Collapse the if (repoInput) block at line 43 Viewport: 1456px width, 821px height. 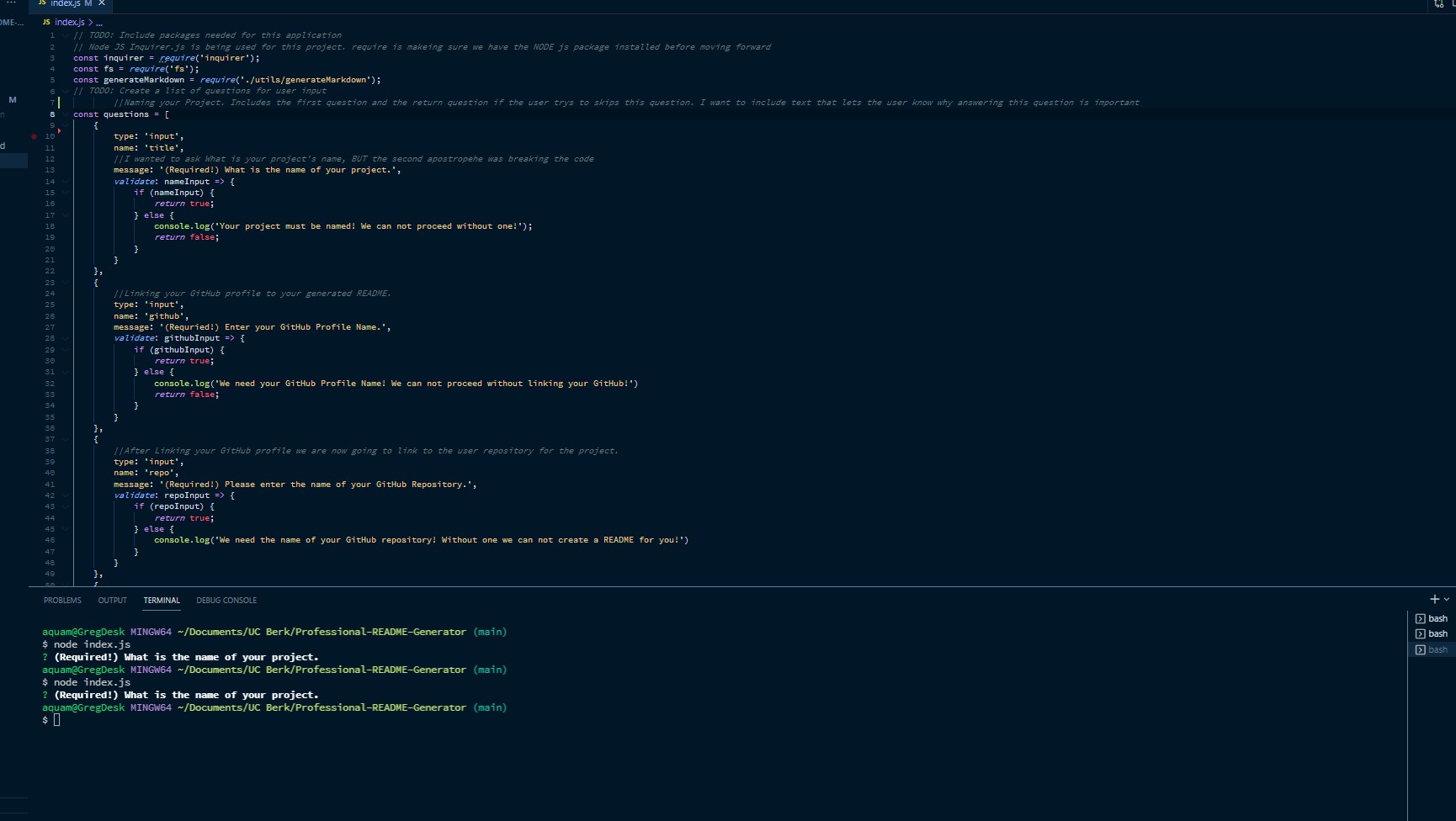[65, 506]
